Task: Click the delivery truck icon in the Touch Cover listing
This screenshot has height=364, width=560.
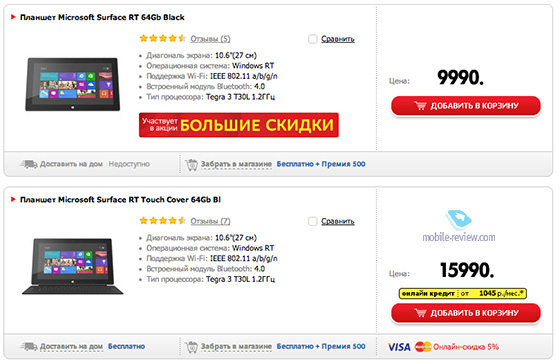Action: click(29, 346)
